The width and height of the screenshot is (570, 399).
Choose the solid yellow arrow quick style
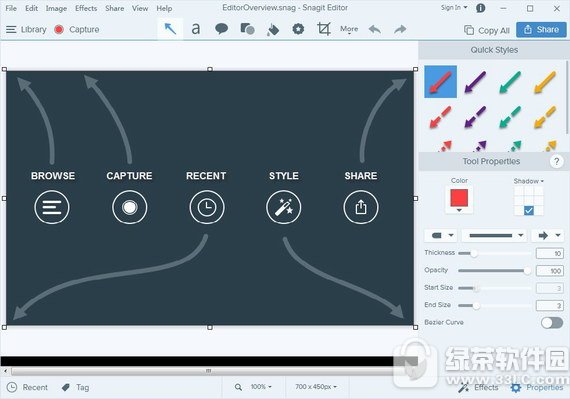[x=545, y=82]
